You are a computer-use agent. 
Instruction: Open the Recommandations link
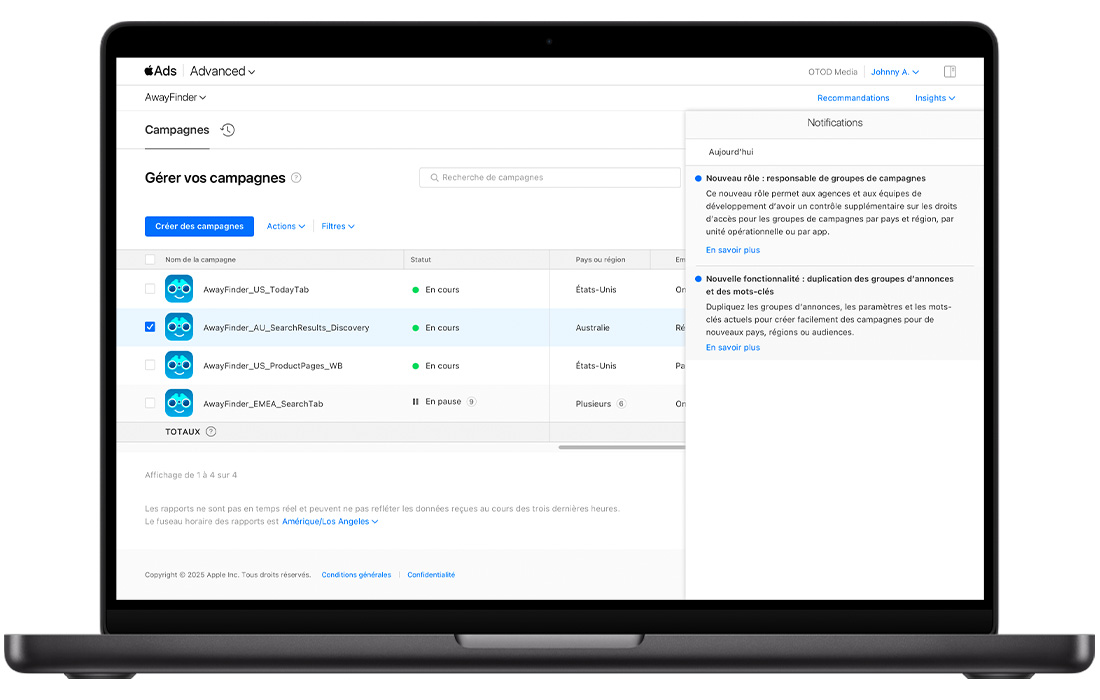coord(853,98)
